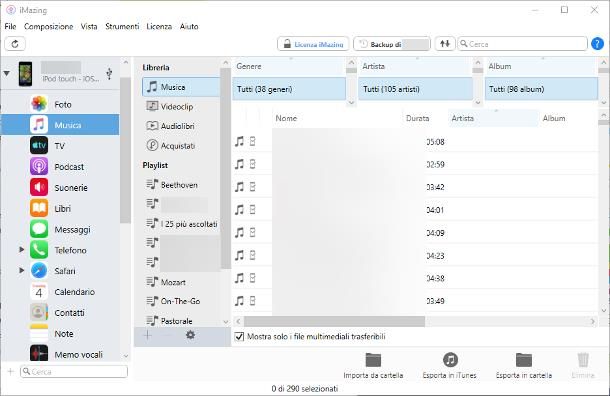
Task: Open the Licenza menu
Action: tap(159, 26)
